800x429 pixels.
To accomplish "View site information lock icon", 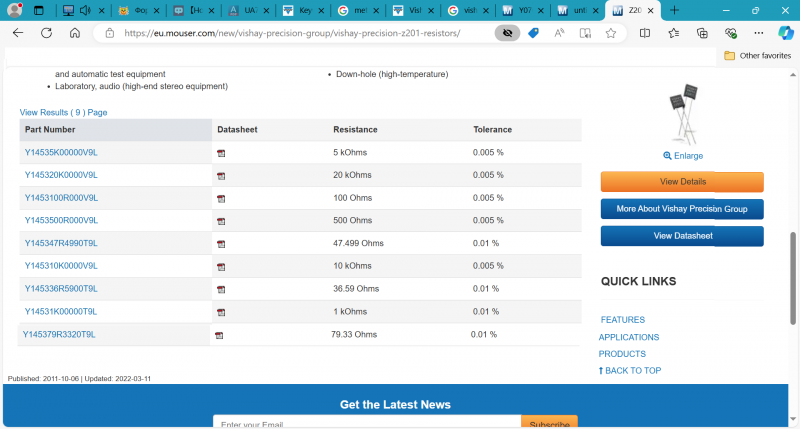I will coord(110,33).
